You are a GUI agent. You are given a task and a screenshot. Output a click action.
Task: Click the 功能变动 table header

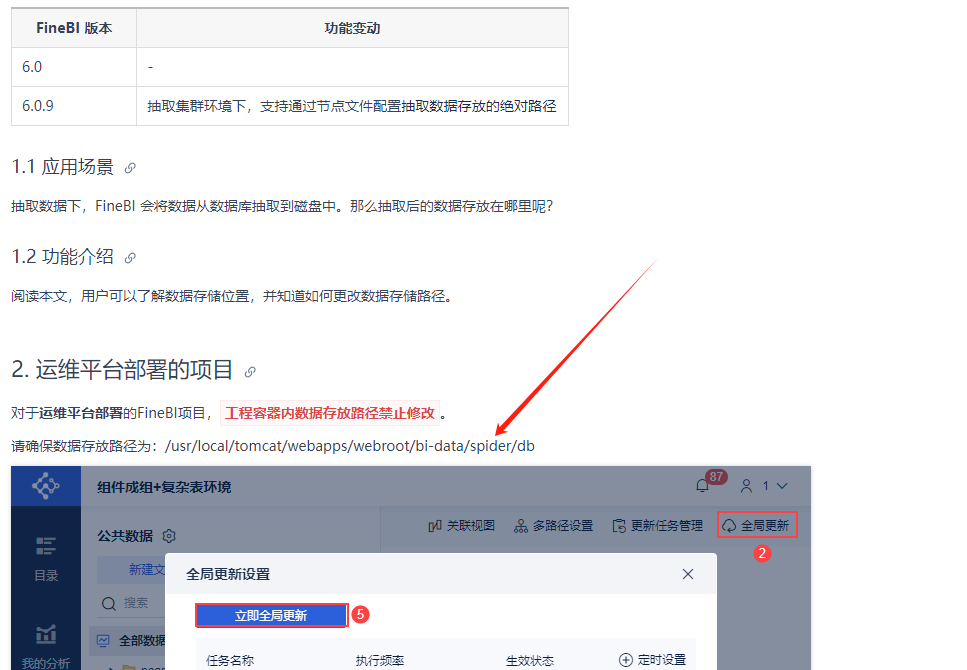(x=352, y=28)
